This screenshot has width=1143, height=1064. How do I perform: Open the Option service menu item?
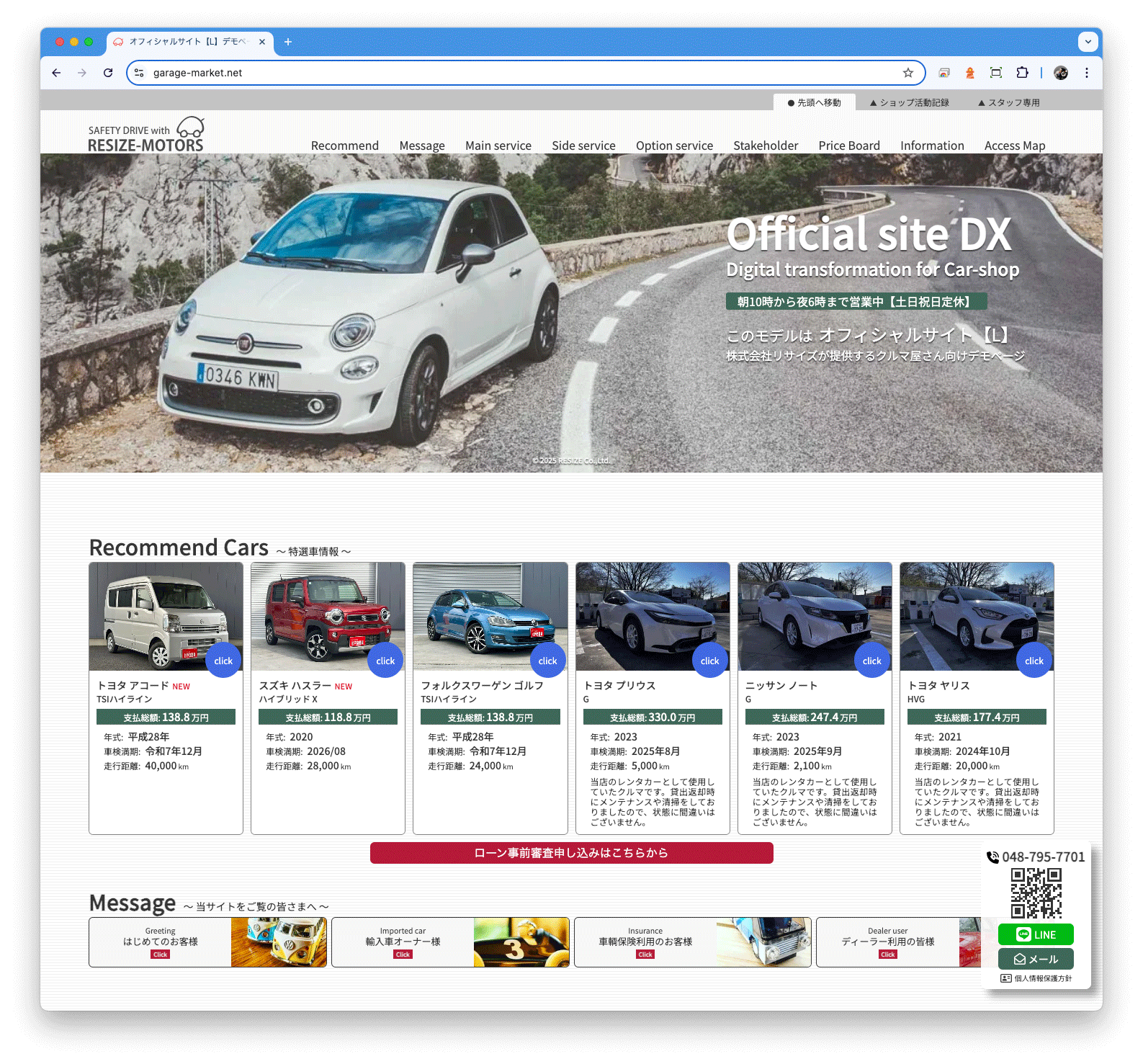674,146
